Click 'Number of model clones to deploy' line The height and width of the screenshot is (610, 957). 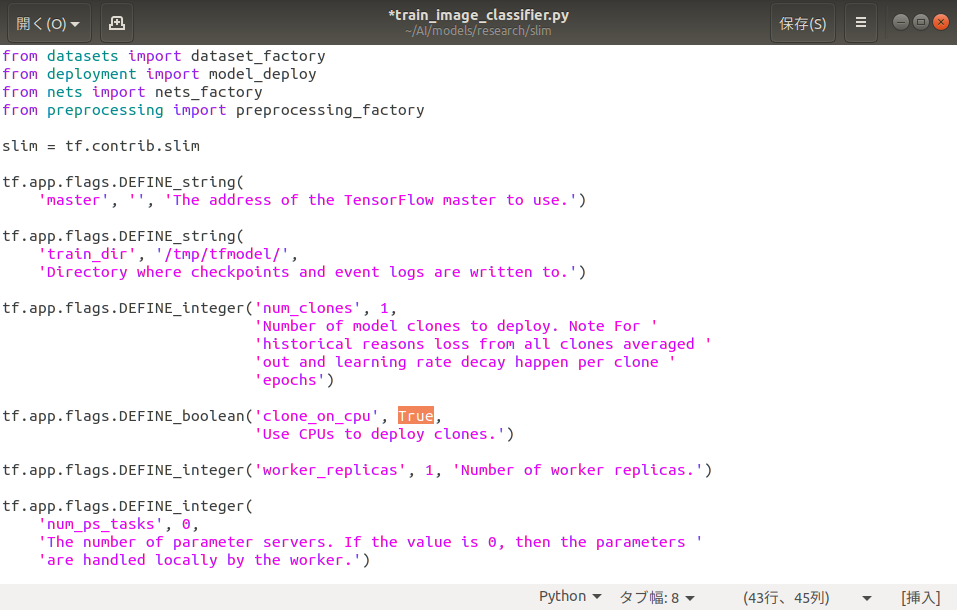(456, 326)
